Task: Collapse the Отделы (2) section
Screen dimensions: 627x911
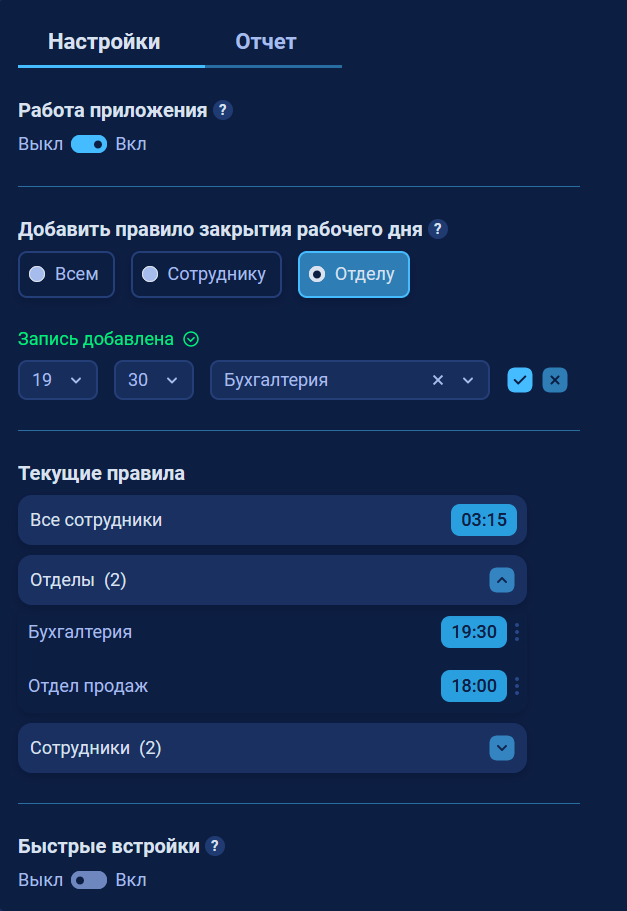Action: (x=501, y=580)
